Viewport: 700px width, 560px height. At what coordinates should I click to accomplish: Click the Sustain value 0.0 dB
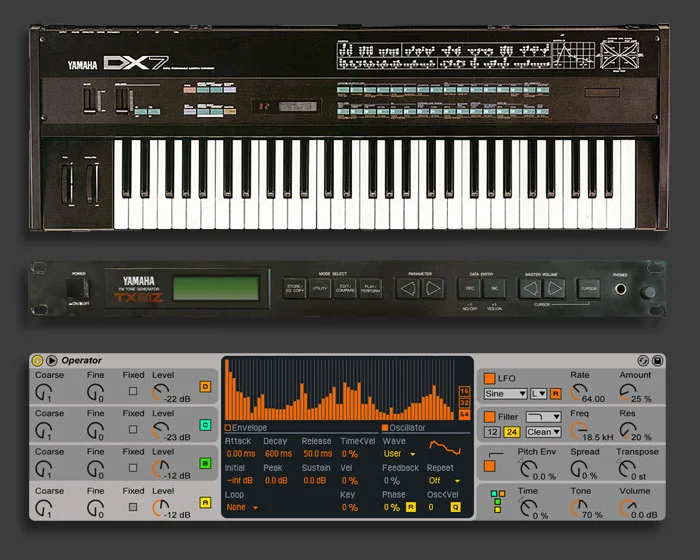tap(315, 481)
